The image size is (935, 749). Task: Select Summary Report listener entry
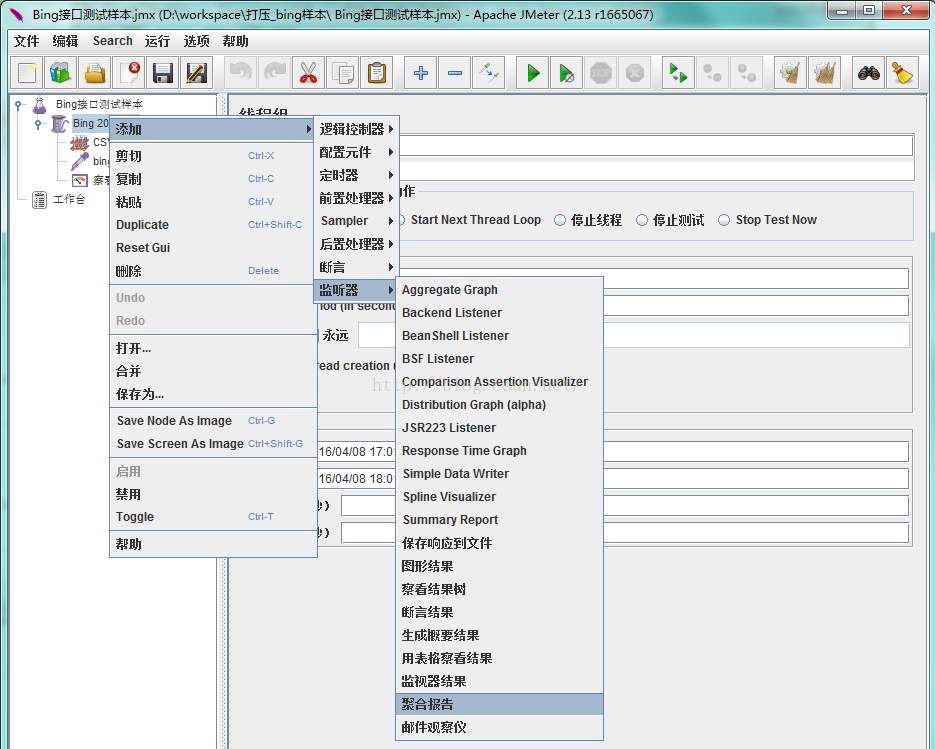pos(500,519)
